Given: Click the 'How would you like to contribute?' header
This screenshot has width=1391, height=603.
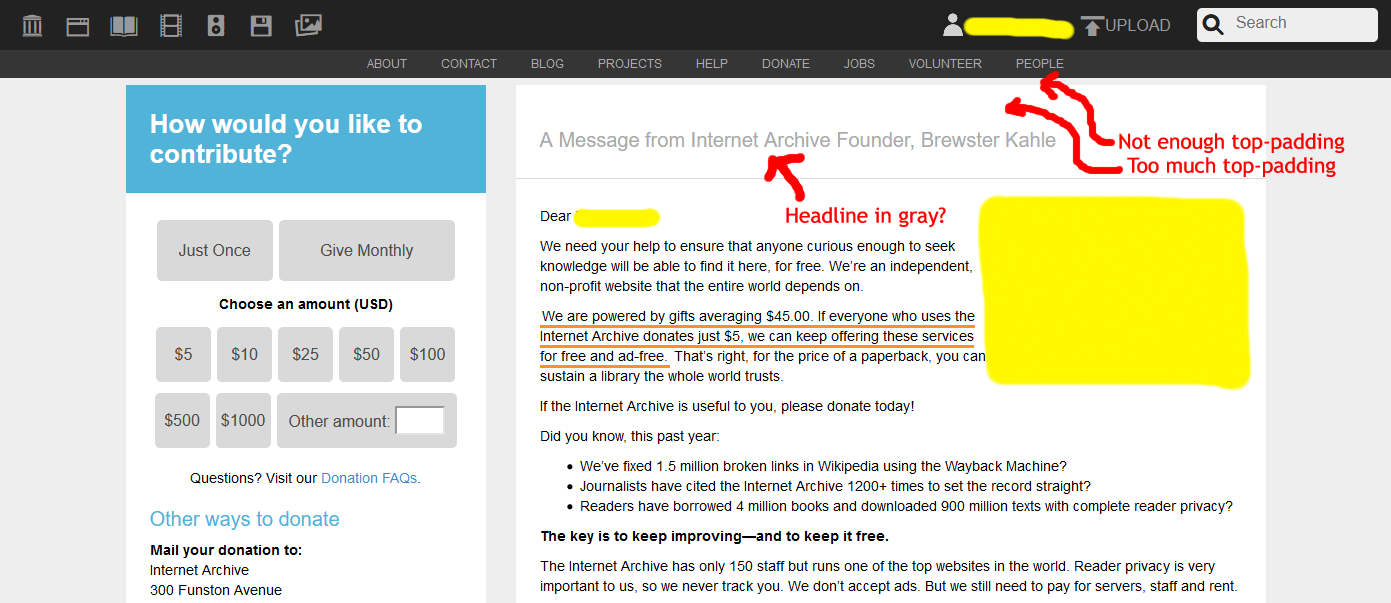Looking at the screenshot, I should tap(286, 139).
